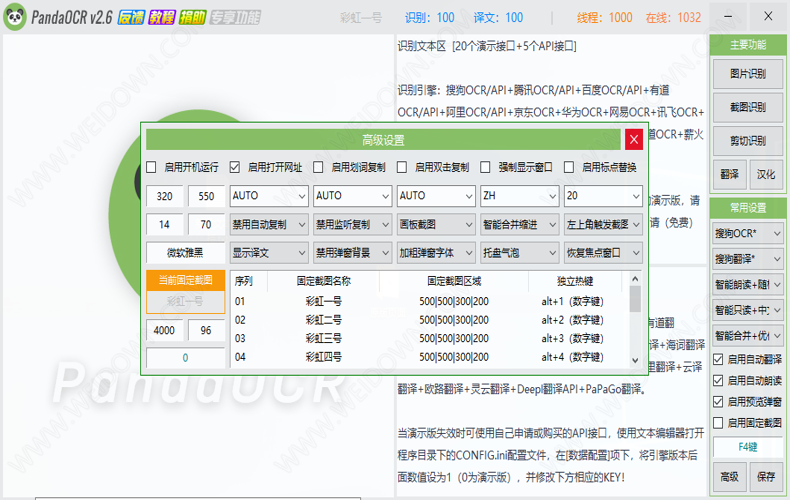
Task: Expand 显示译文 dropdown
Action: 269,253
